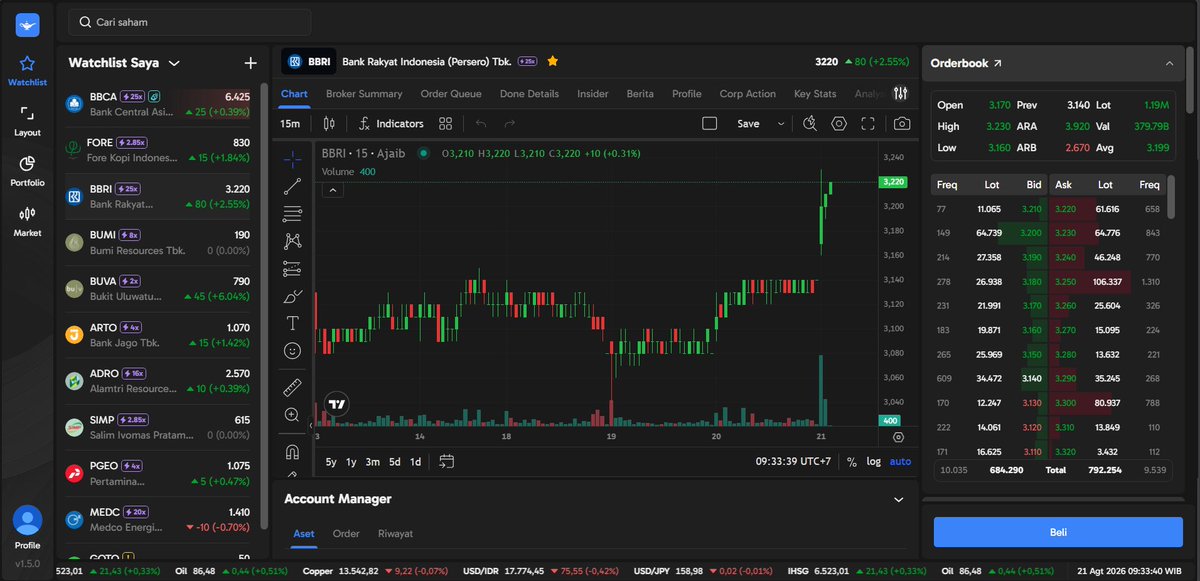Image resolution: width=1200 pixels, height=581 pixels.
Task: Select the brush drawing tool
Action: click(292, 296)
